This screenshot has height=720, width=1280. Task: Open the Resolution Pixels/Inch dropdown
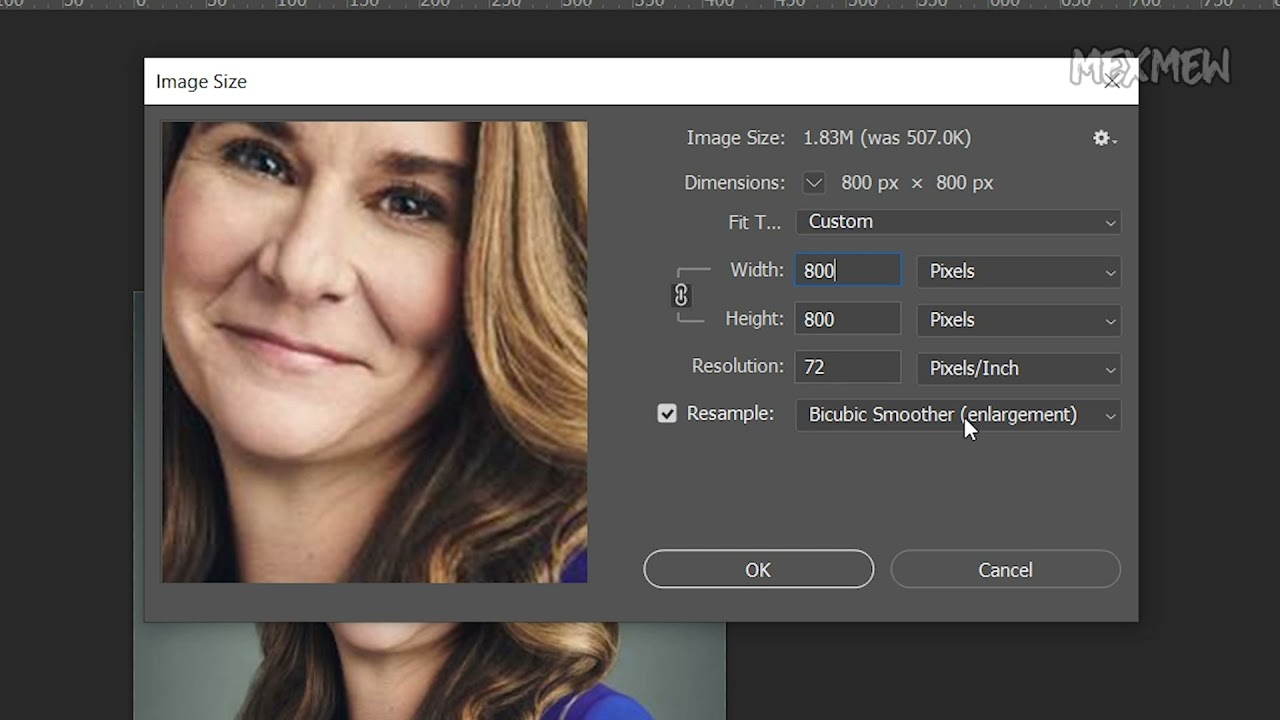coord(1019,368)
